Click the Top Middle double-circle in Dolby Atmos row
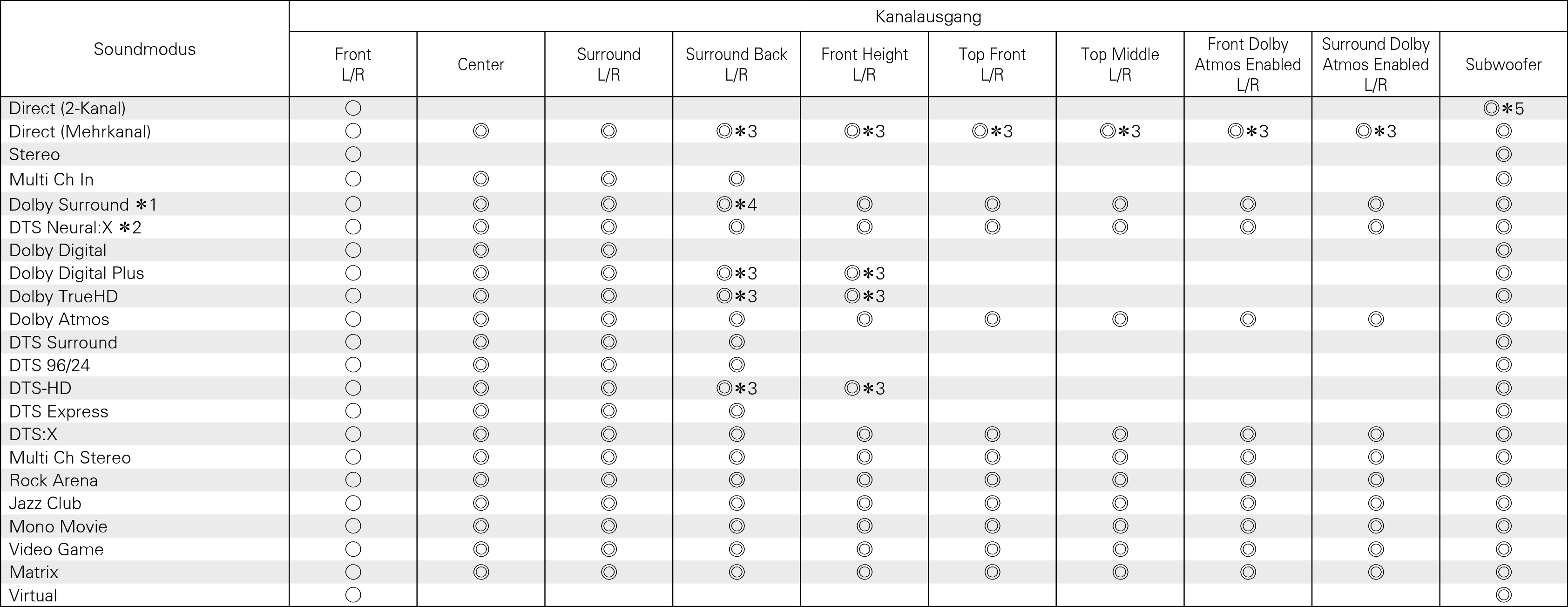 [1120, 319]
